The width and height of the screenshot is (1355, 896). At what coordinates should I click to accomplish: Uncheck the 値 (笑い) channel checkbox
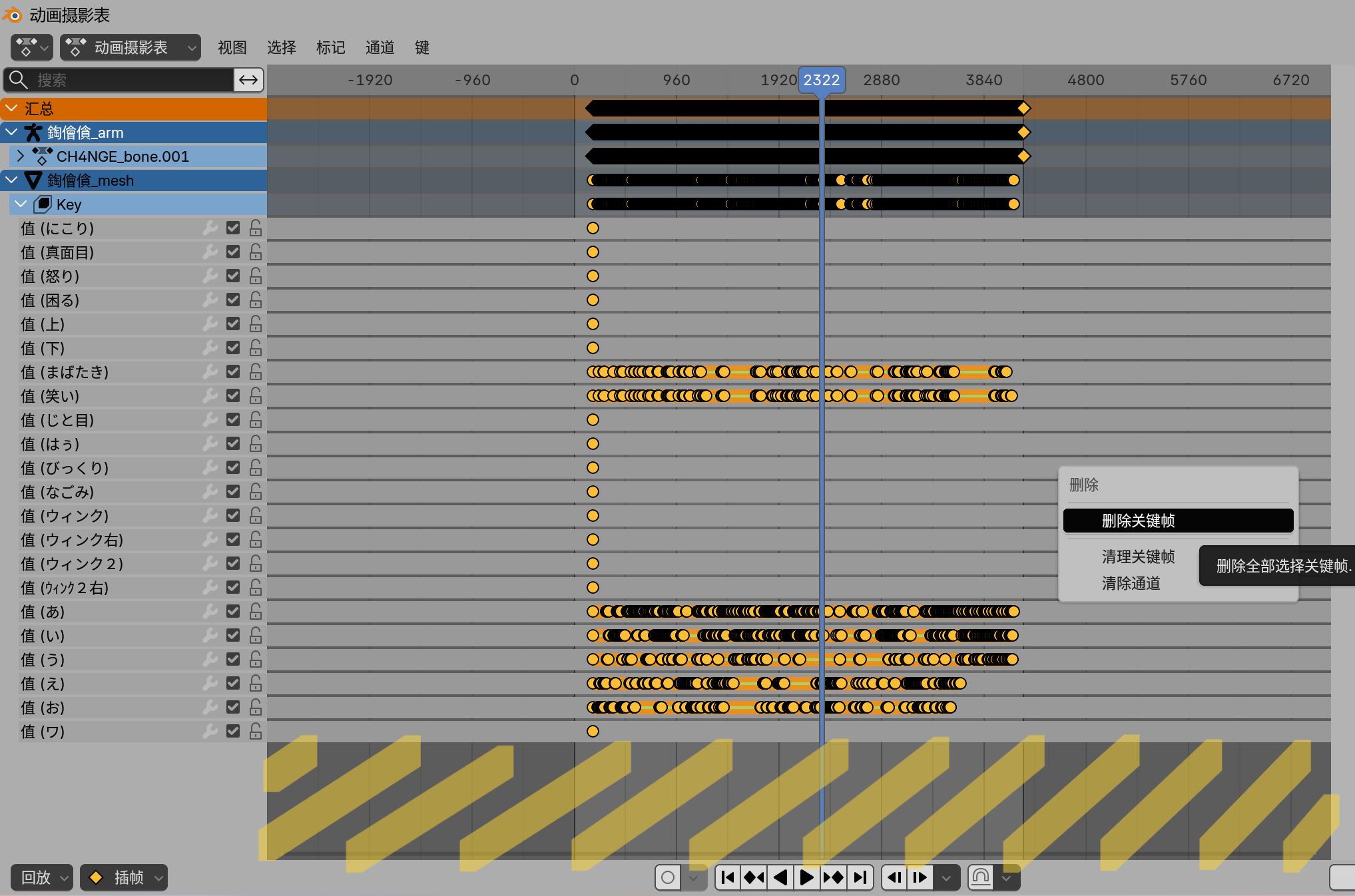[x=233, y=396]
